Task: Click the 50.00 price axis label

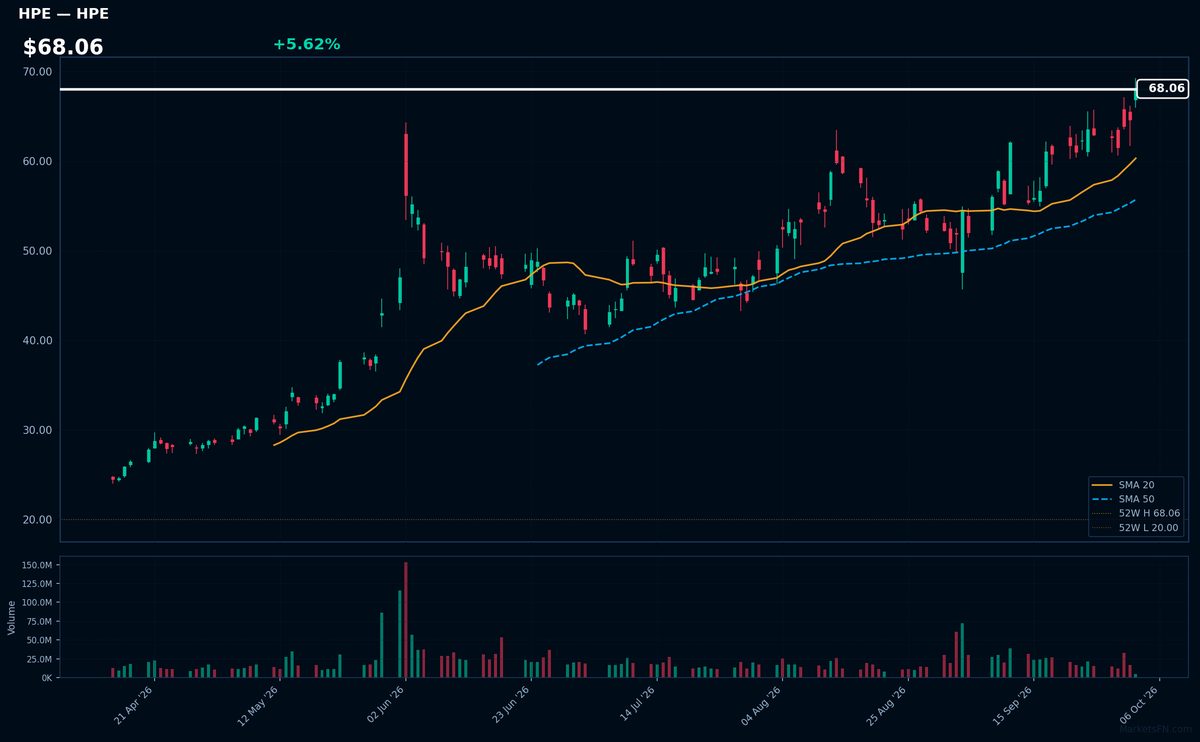Action: [37, 251]
